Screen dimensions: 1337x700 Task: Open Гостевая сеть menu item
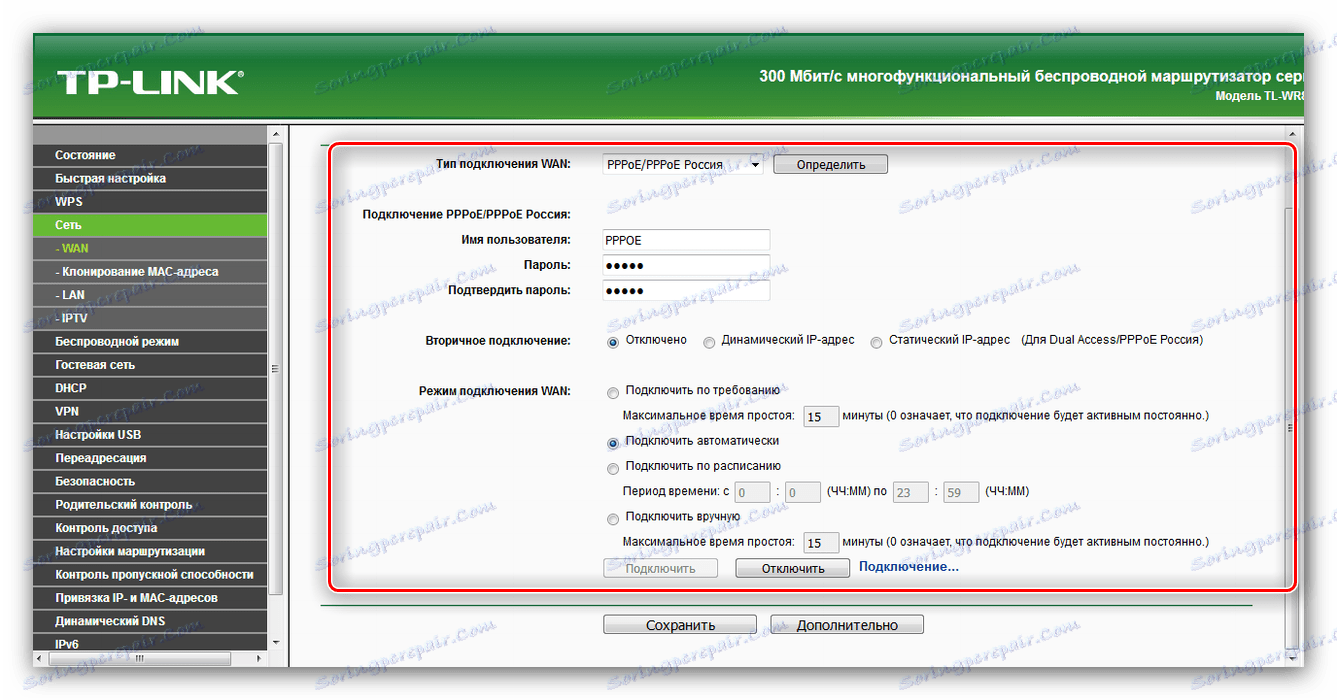coord(150,365)
